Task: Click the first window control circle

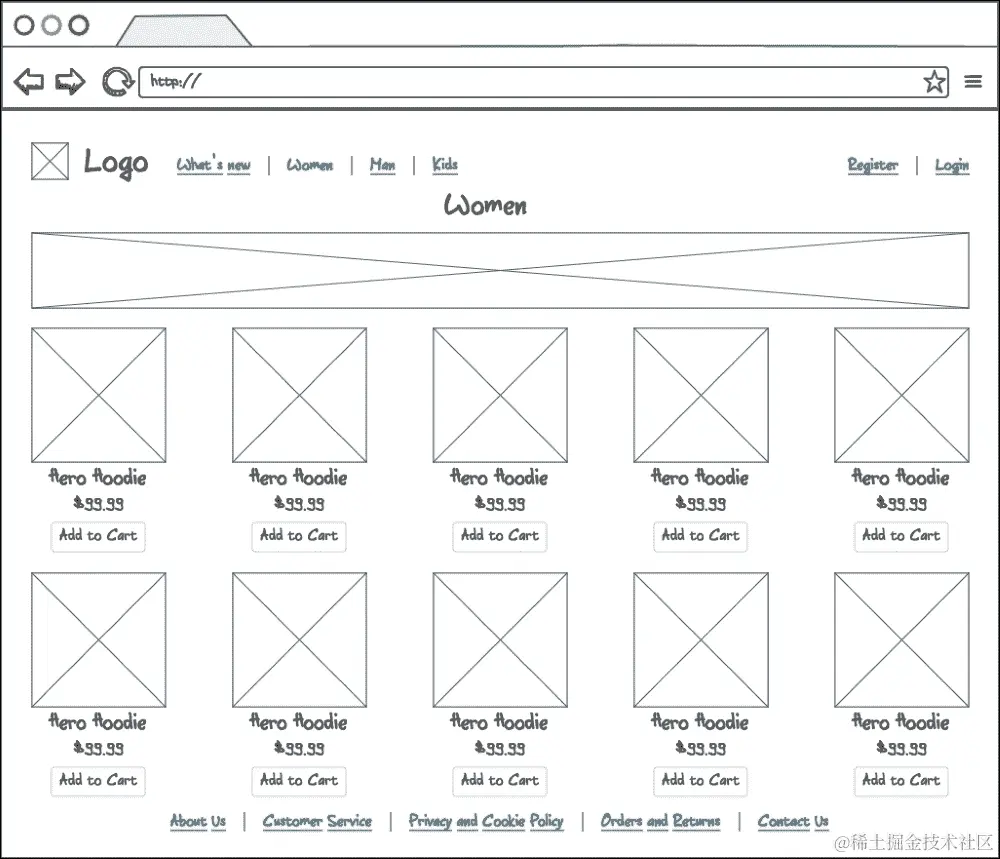Action: coord(24,25)
